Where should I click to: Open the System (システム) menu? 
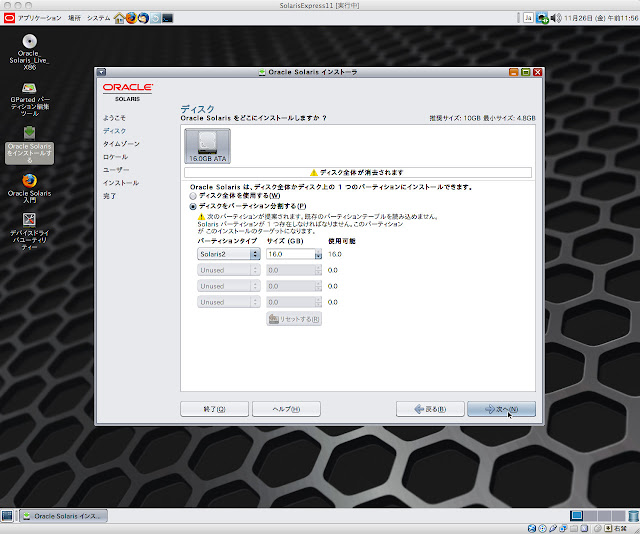coord(98,18)
